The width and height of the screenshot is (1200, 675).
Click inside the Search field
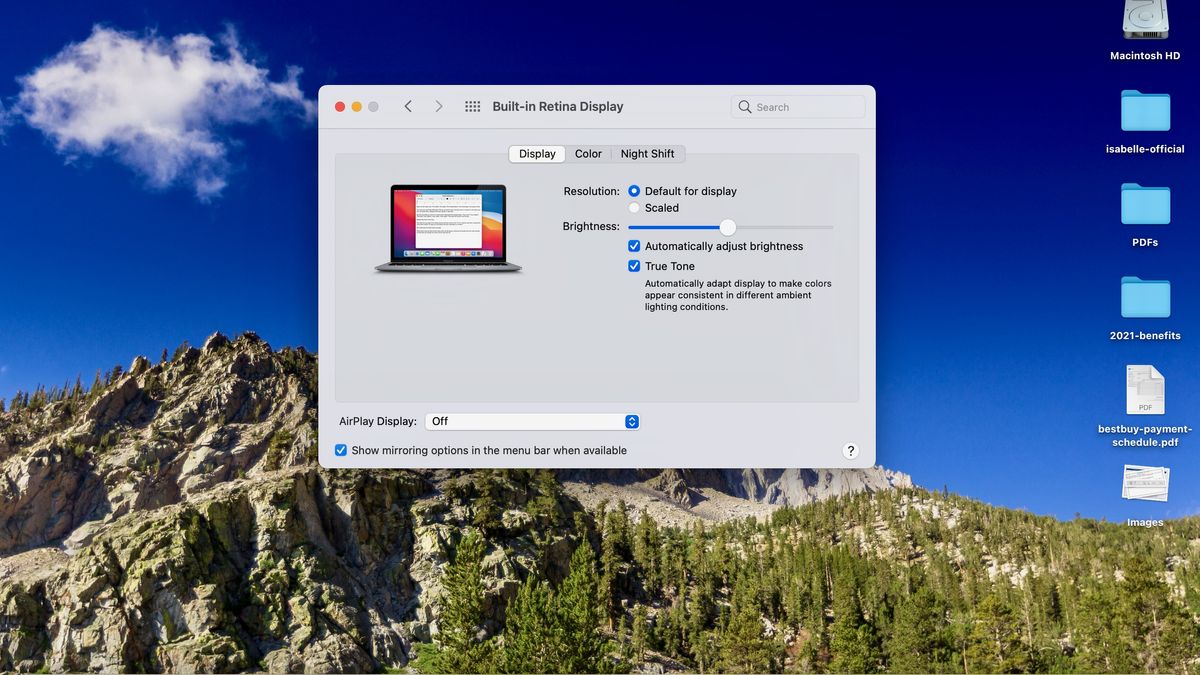coord(795,106)
